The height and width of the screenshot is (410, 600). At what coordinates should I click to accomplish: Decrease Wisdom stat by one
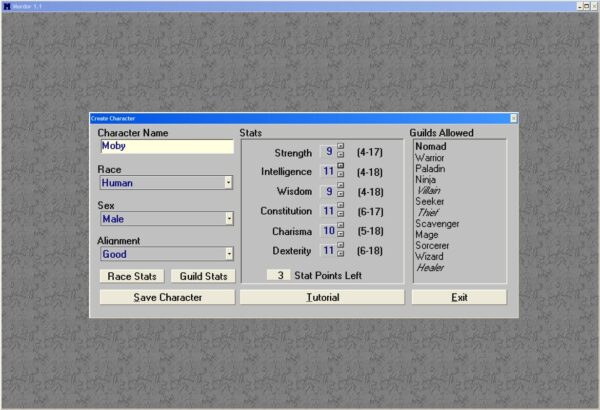click(x=341, y=195)
